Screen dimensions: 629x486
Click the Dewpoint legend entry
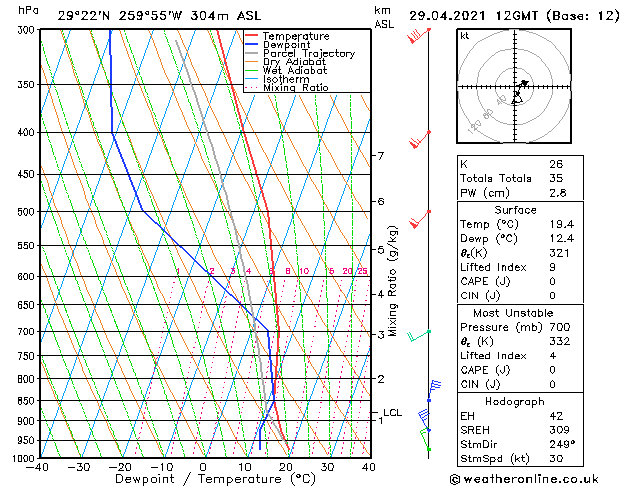(286, 45)
